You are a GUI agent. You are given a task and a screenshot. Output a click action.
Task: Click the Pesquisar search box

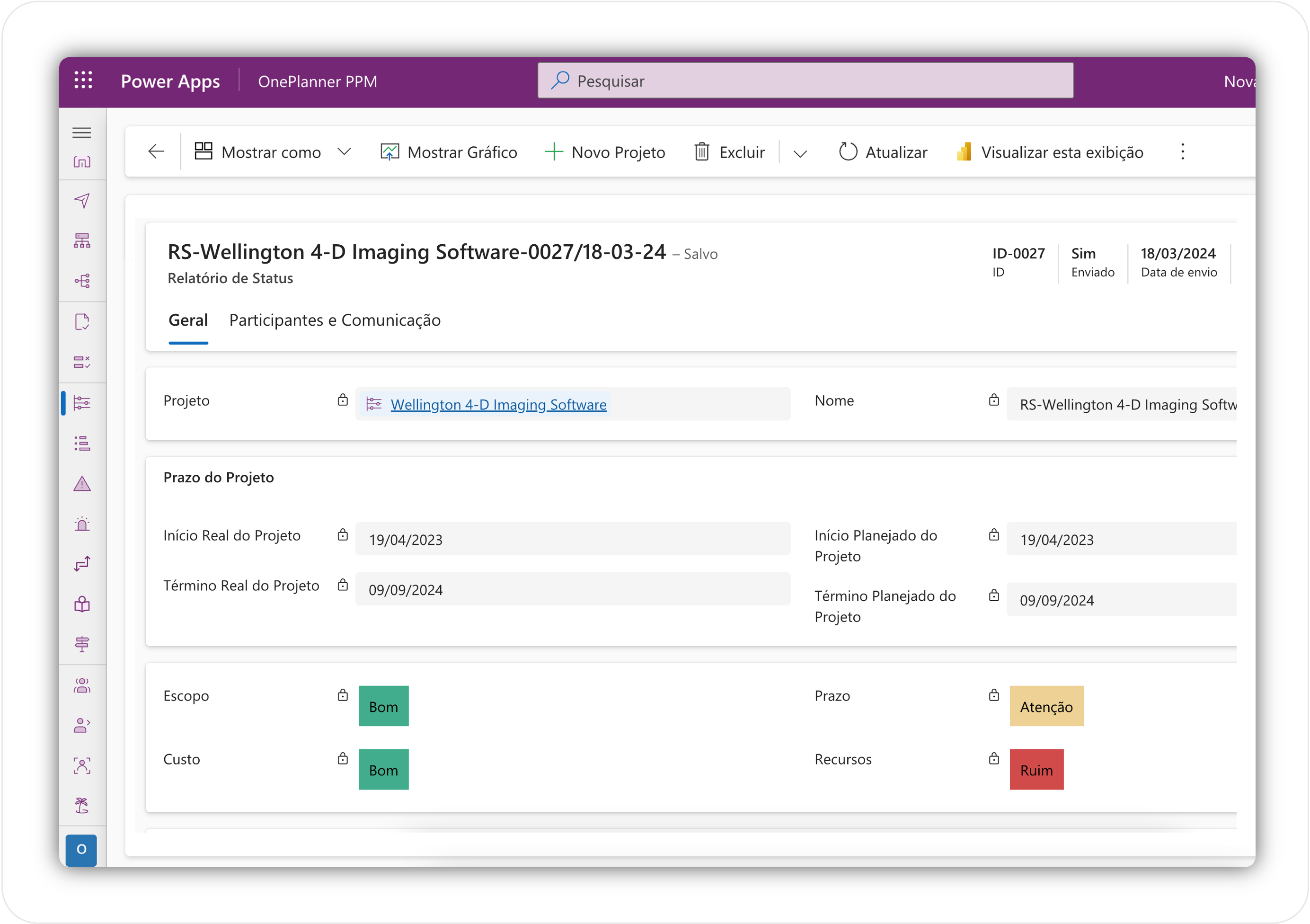pyautogui.click(x=805, y=80)
